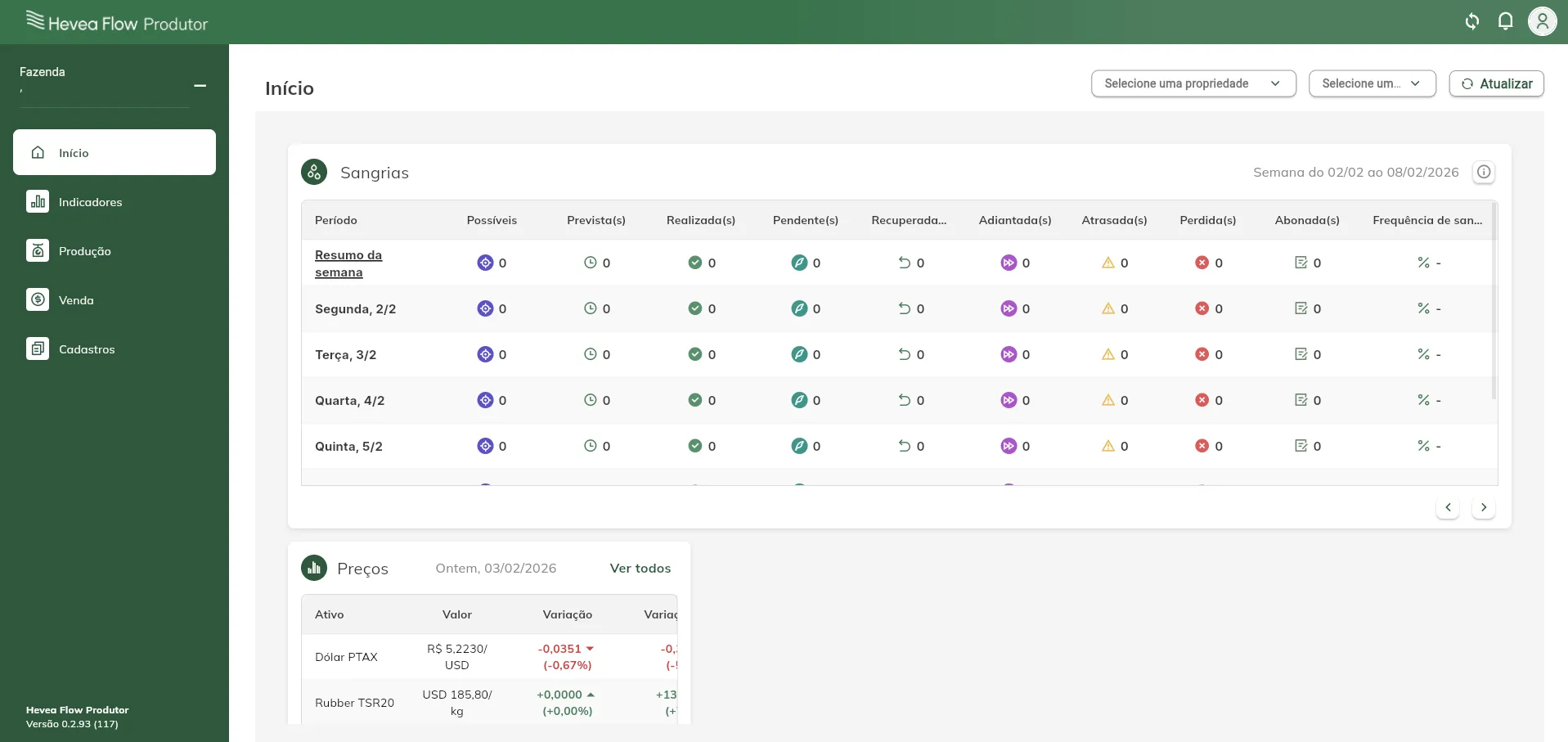The image size is (1568, 742).
Task: Open the Produção menu item
Action: click(84, 251)
